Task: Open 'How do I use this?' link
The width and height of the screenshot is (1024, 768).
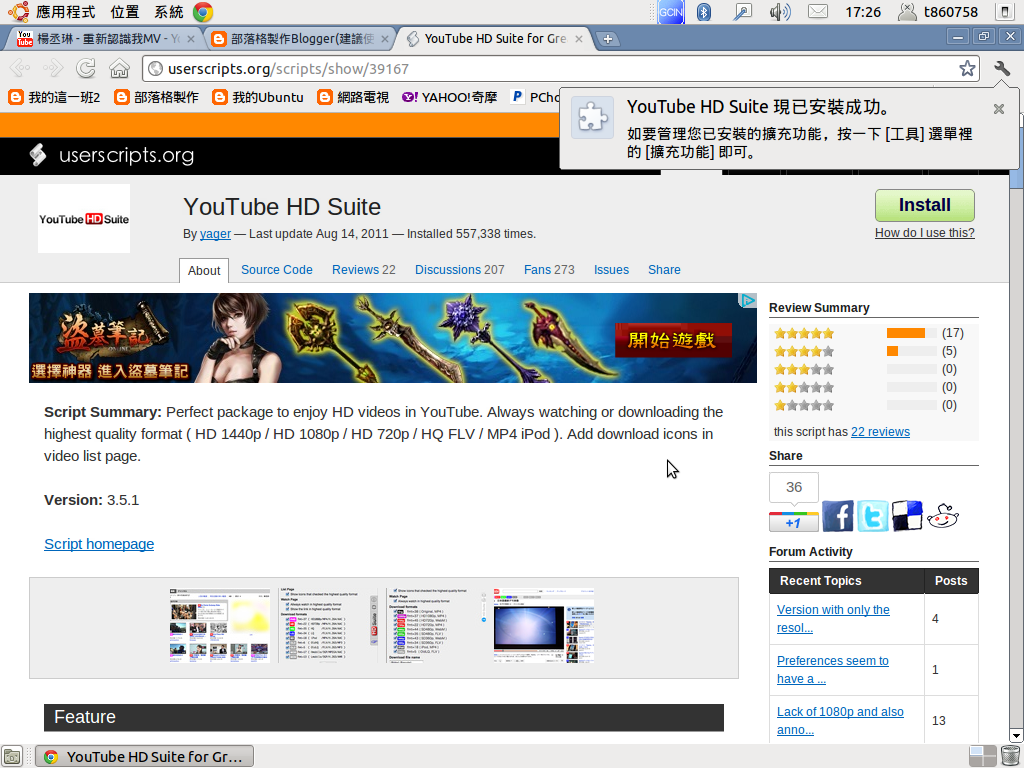Action: (925, 233)
